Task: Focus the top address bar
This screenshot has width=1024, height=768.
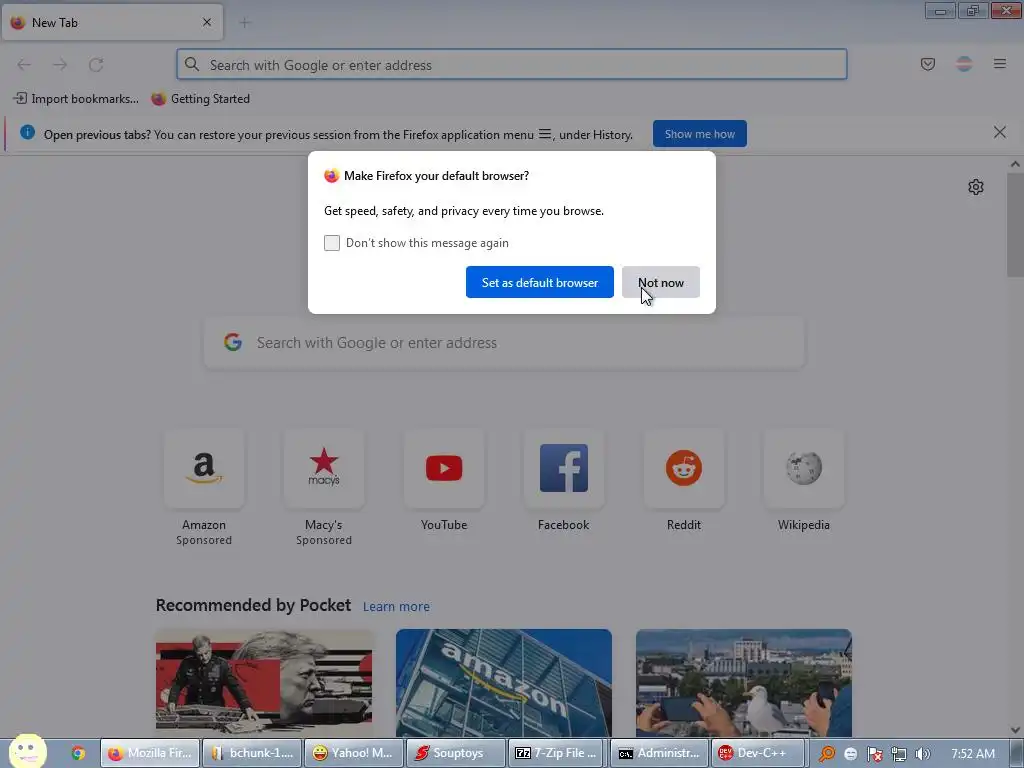Action: point(512,65)
